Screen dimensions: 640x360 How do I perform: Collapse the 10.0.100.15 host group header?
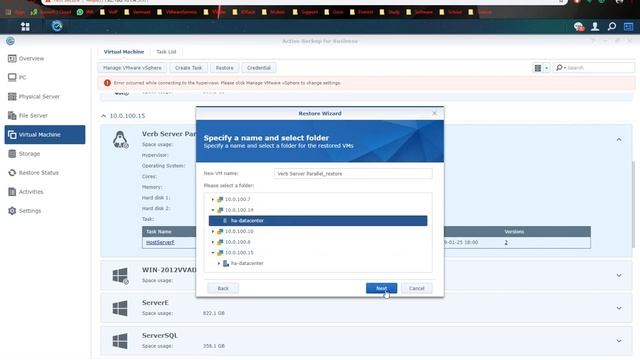click(x=104, y=116)
